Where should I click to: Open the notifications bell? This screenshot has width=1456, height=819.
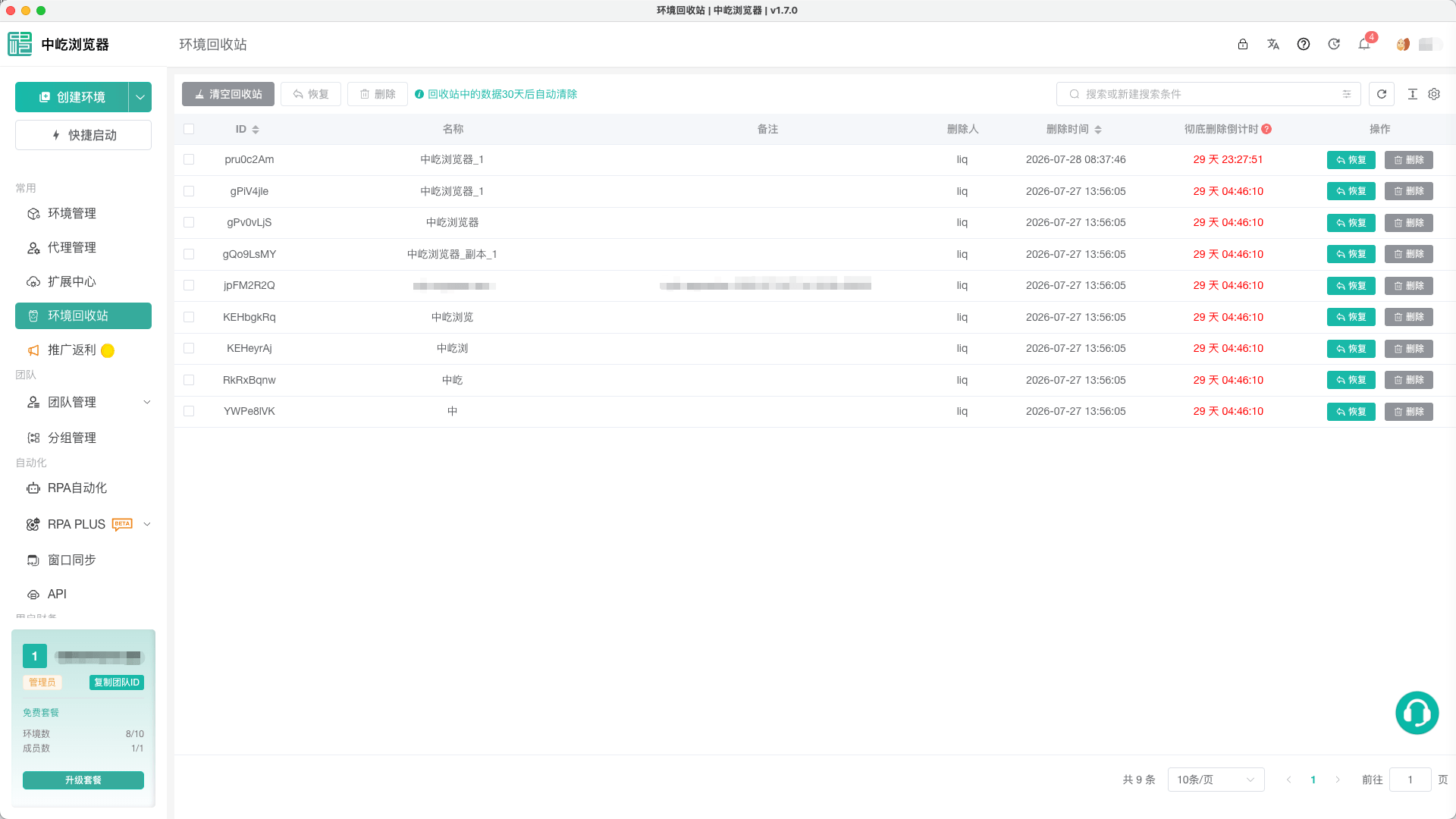click(1364, 45)
